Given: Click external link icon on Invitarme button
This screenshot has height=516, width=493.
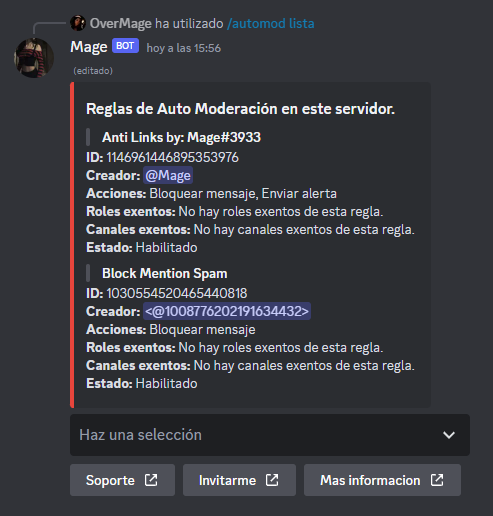Looking at the screenshot, I should point(272,480).
